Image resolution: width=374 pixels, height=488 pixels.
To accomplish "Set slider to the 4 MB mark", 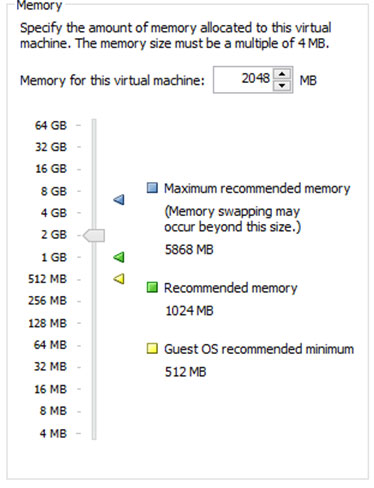I will 94,433.
